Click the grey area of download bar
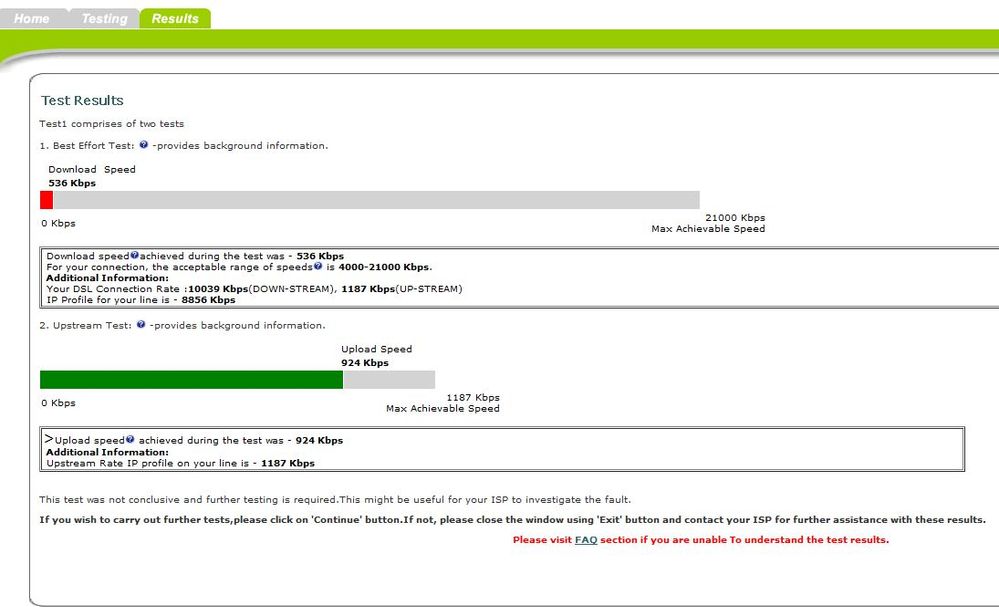Screen dimensions: 999x607 click(x=376, y=200)
